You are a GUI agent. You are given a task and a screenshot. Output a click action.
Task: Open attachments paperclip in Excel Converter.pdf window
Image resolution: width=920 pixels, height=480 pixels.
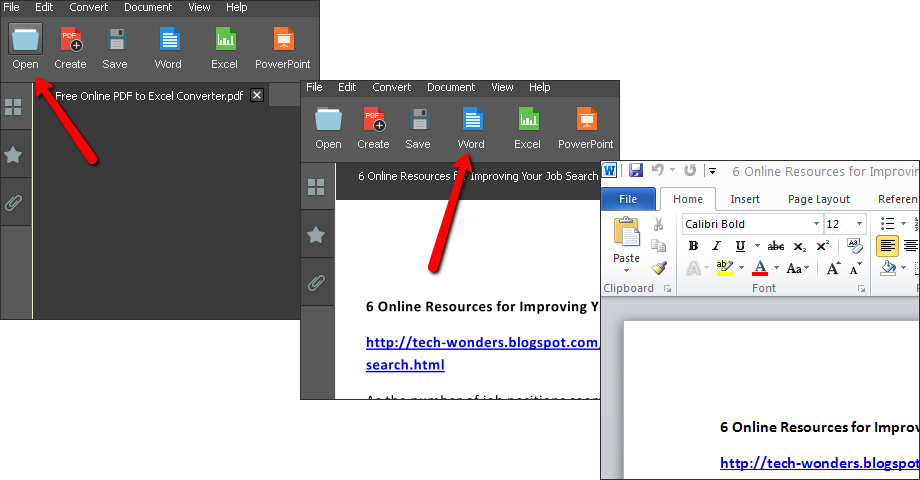(13, 202)
